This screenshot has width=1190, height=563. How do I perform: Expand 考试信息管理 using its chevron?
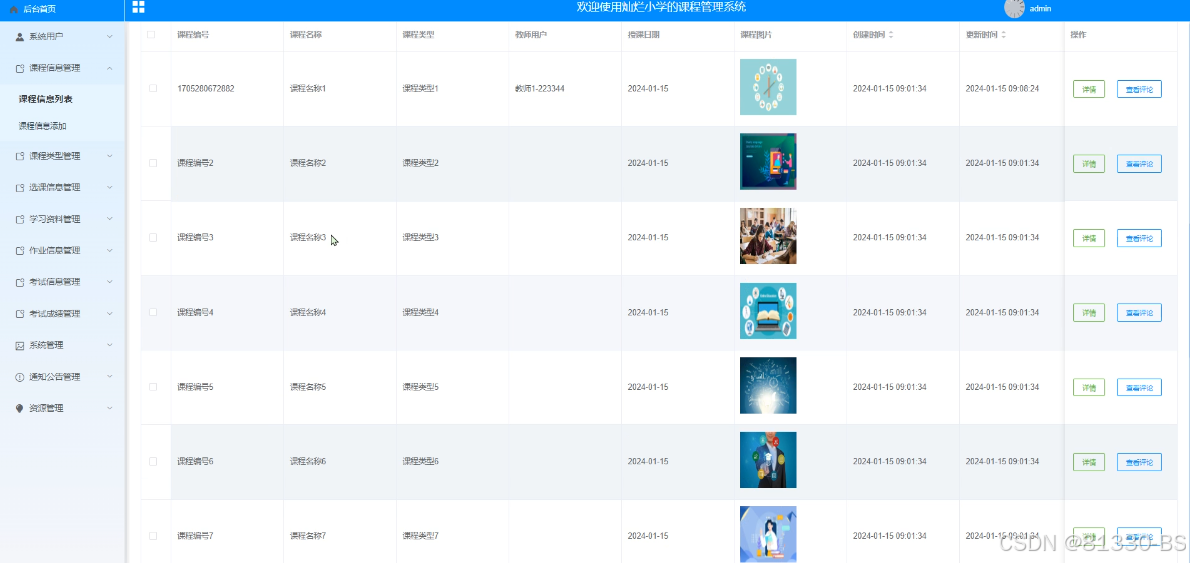110,282
